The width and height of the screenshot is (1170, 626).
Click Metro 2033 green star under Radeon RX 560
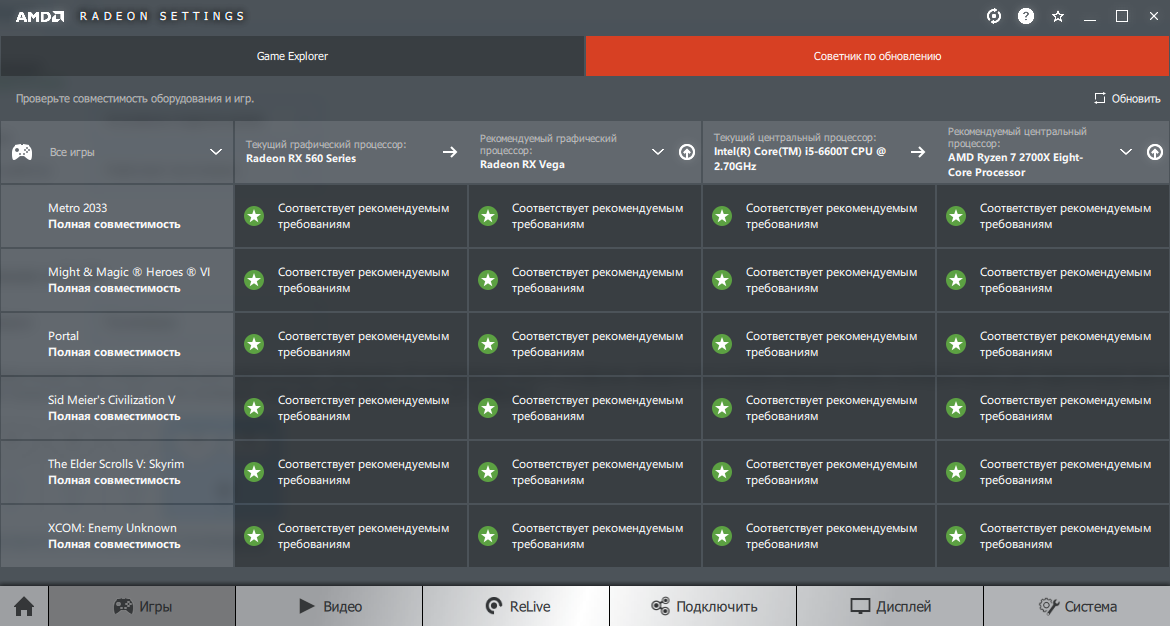pos(254,216)
